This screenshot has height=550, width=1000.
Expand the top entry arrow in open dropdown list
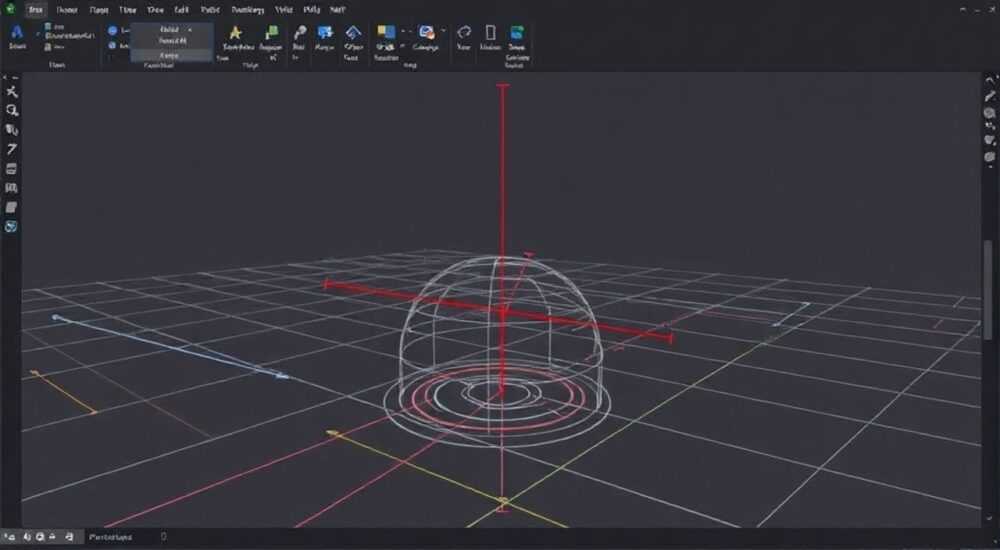[x=189, y=29]
